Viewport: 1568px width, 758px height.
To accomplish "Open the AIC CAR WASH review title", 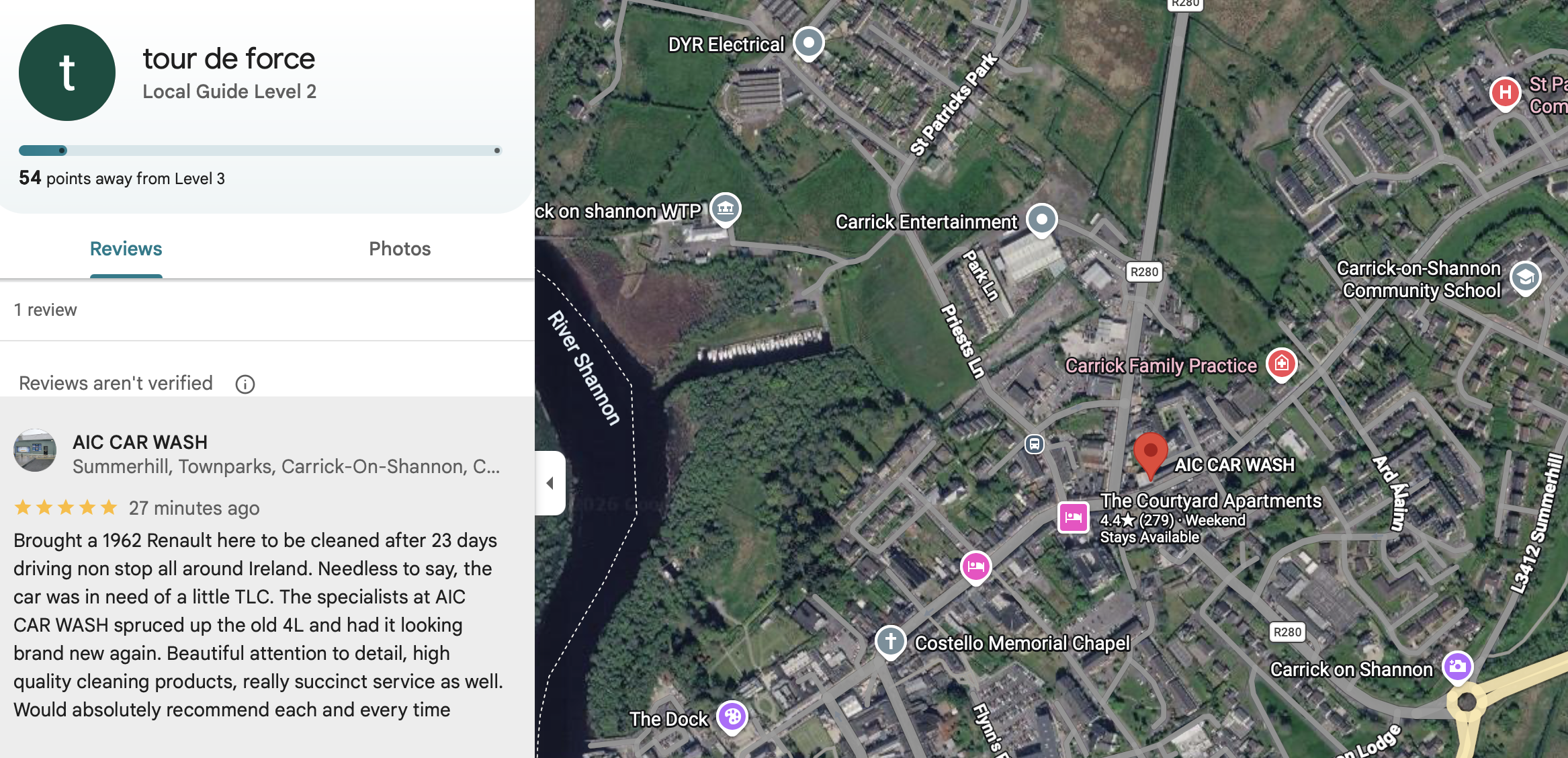I will coord(140,442).
